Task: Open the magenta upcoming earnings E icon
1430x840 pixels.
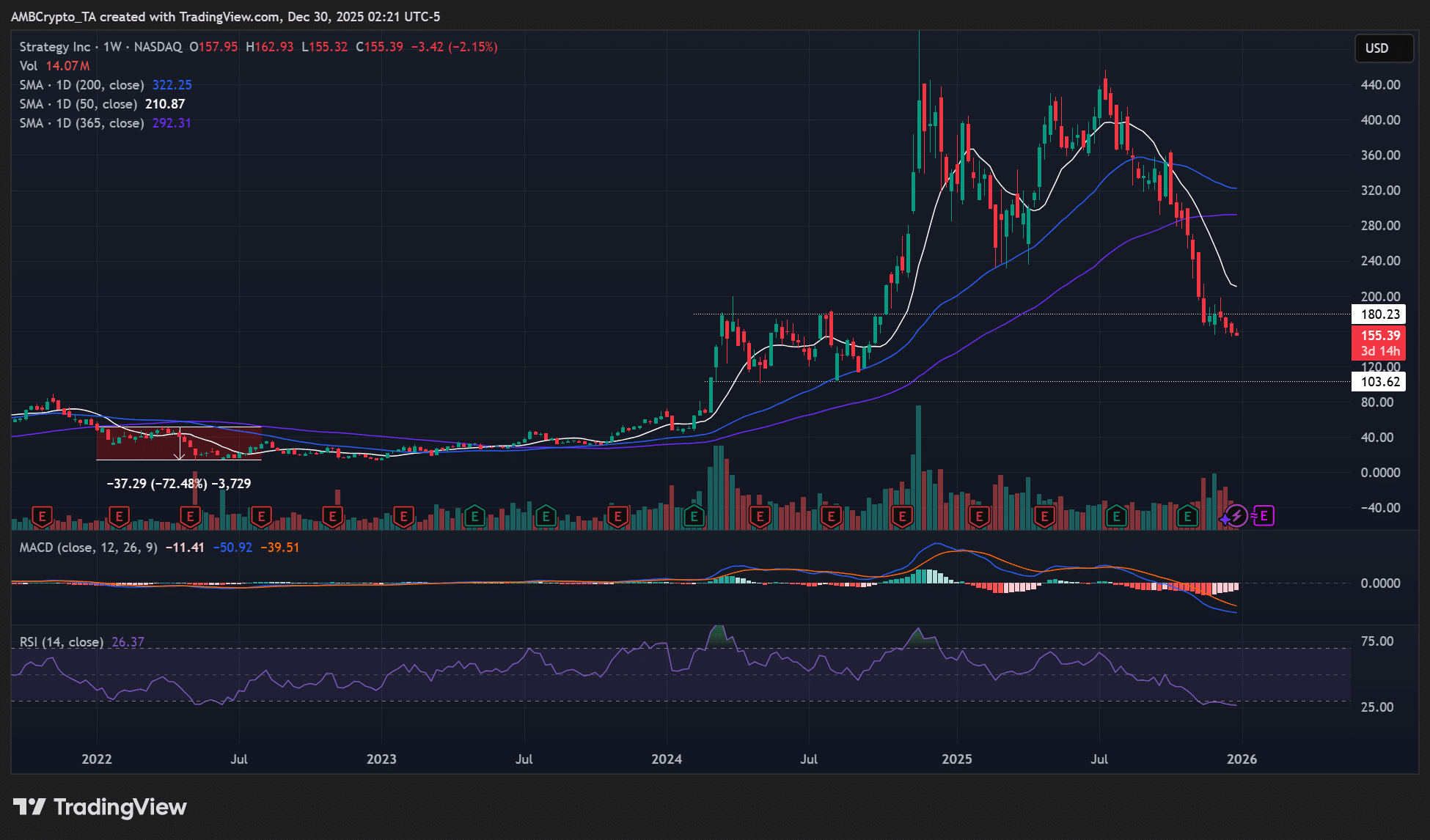Action: tap(1264, 516)
